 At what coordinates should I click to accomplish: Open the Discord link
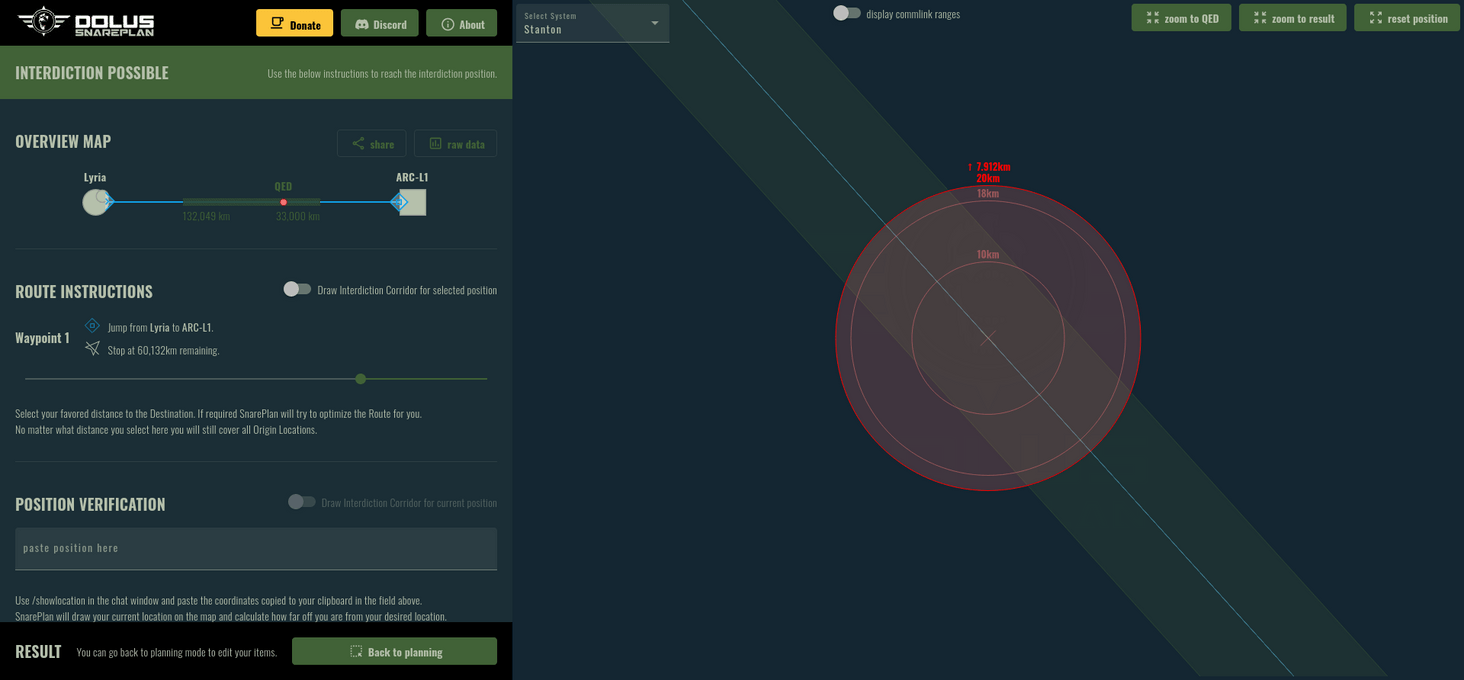point(379,23)
